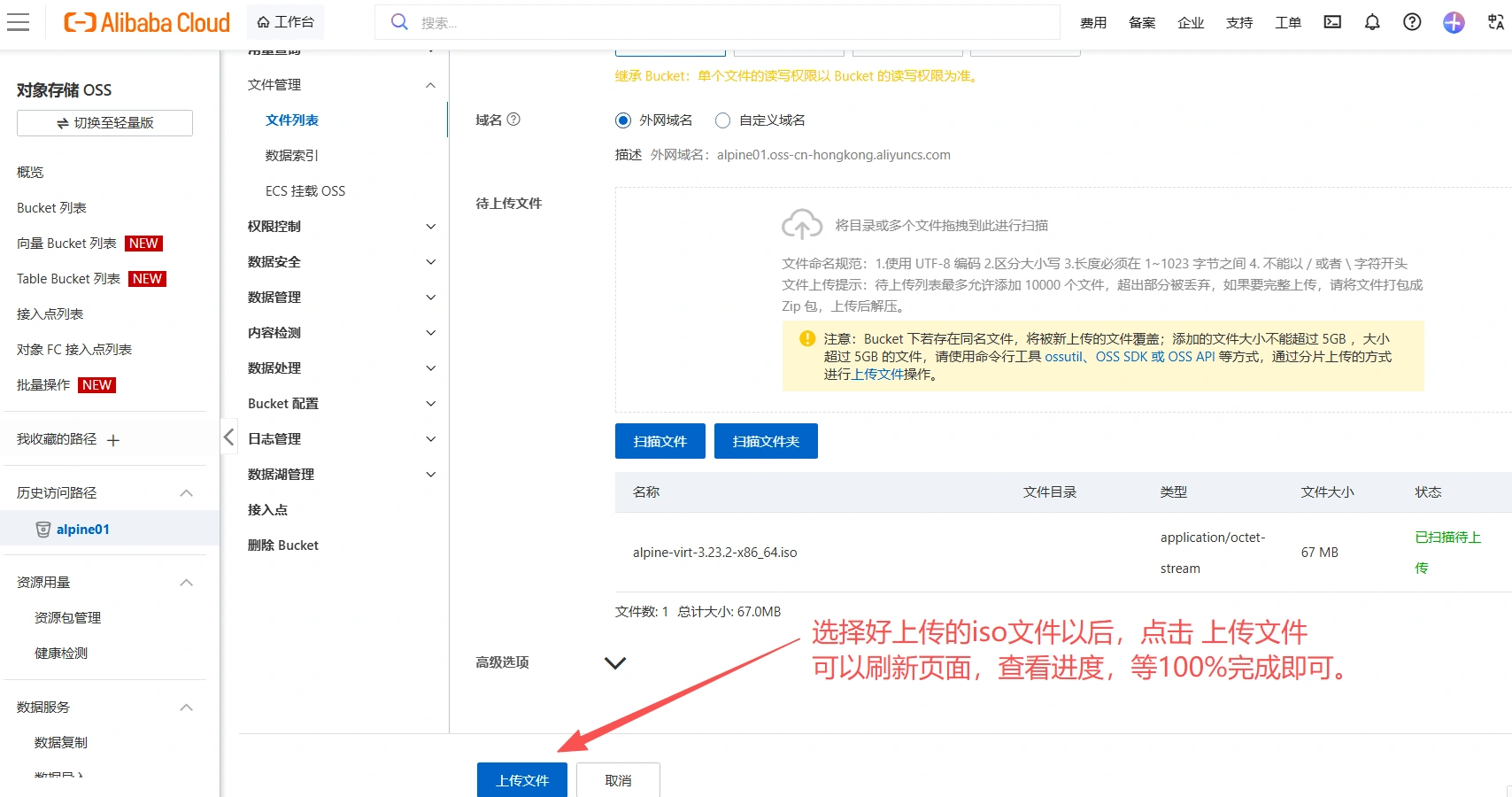Click the search magnifier icon
1512x797 pixels.
[399, 22]
